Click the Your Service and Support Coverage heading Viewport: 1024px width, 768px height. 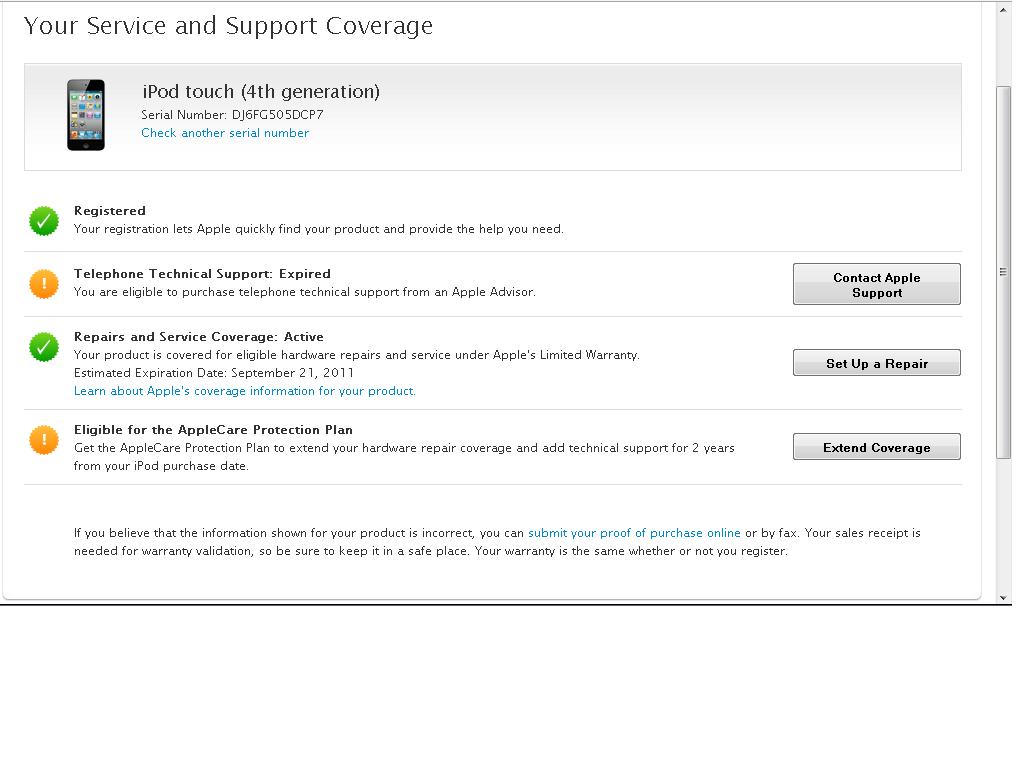point(228,26)
